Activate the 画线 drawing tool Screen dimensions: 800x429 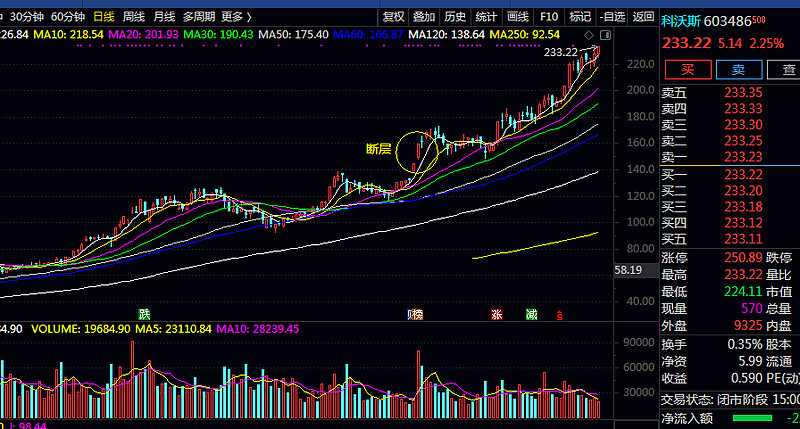click(x=518, y=17)
